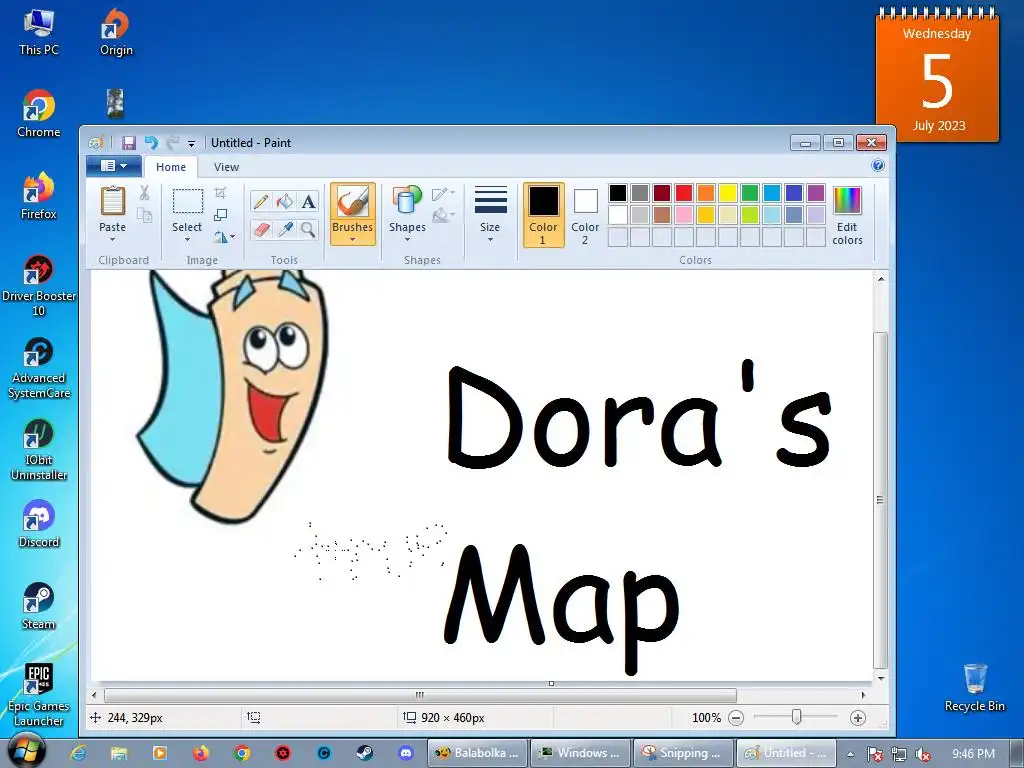Select the Eraser tool

[x=261, y=229]
